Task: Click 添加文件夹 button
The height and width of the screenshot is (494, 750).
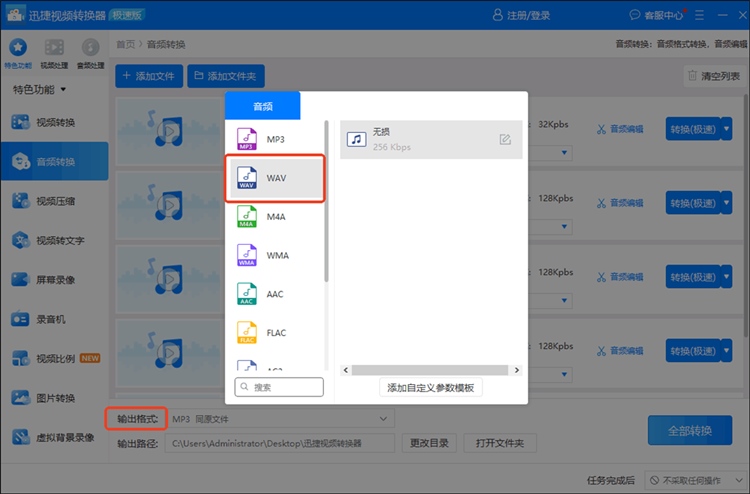Action: click(226, 76)
